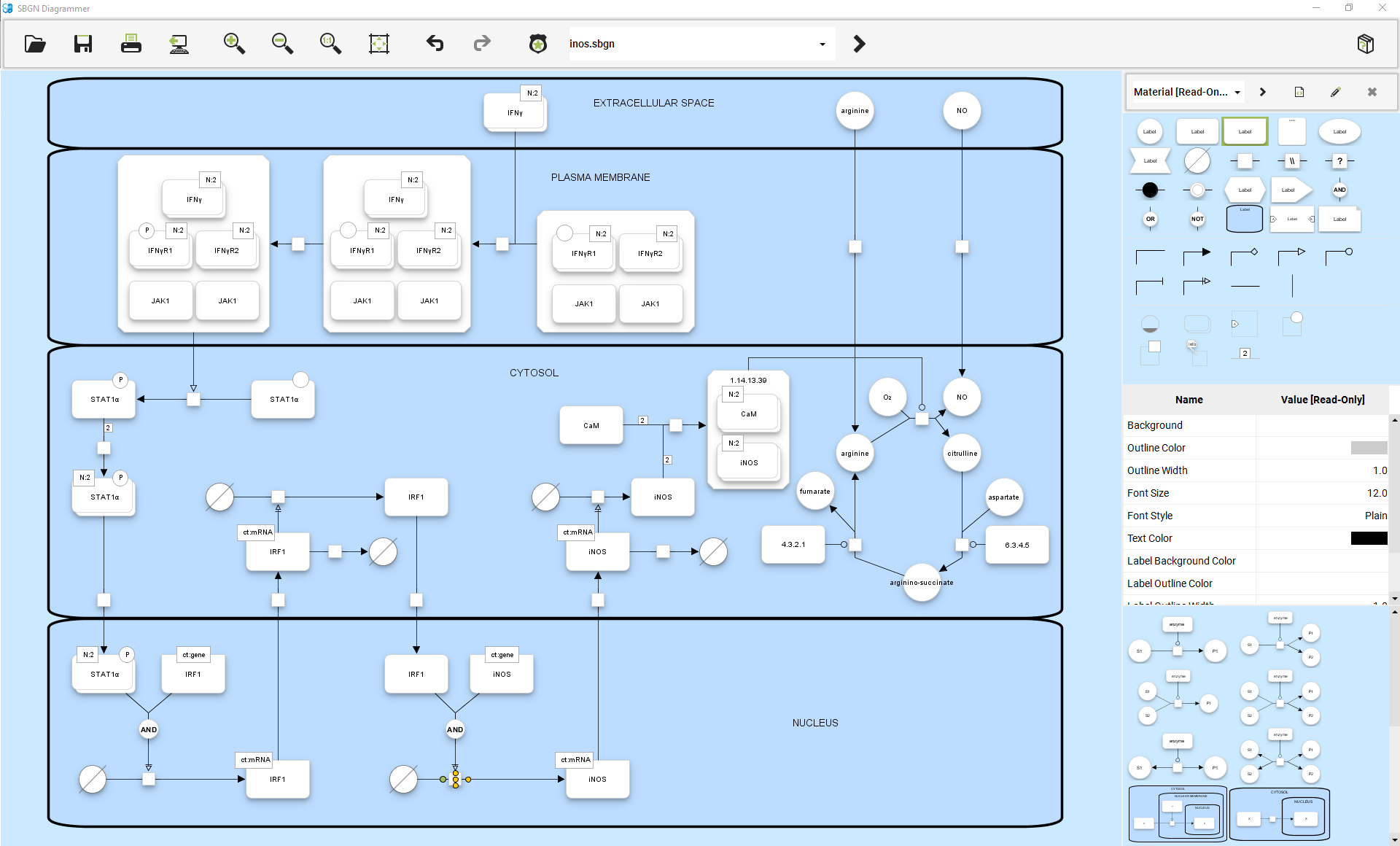Expand the Material style dropdown
1400x846 pixels.
[x=1237, y=93]
